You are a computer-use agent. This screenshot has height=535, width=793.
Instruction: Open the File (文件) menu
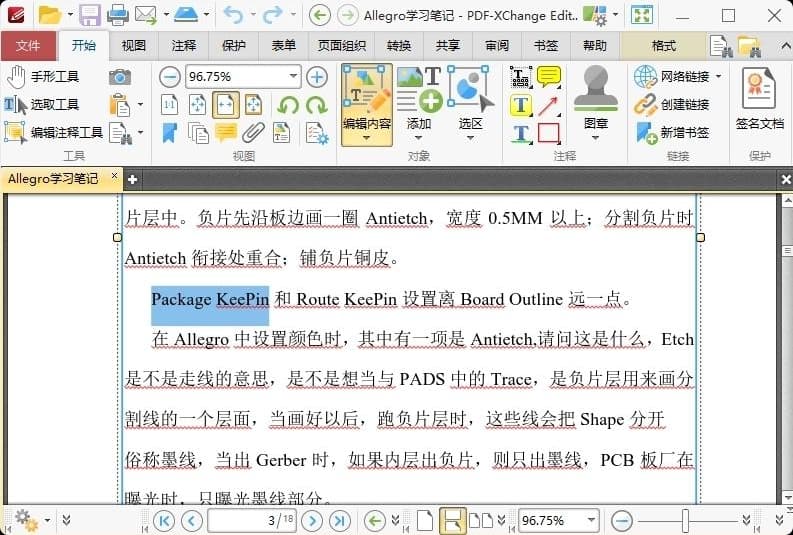[x=28, y=46]
